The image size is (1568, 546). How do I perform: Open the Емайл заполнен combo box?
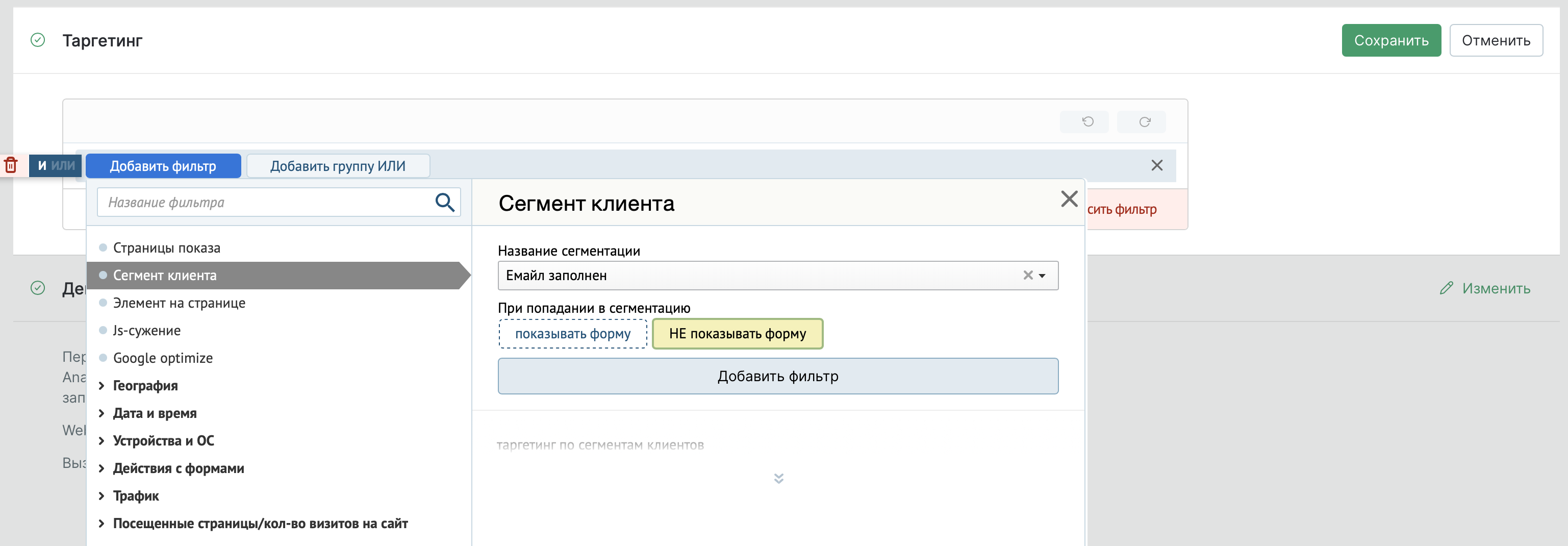(777, 276)
